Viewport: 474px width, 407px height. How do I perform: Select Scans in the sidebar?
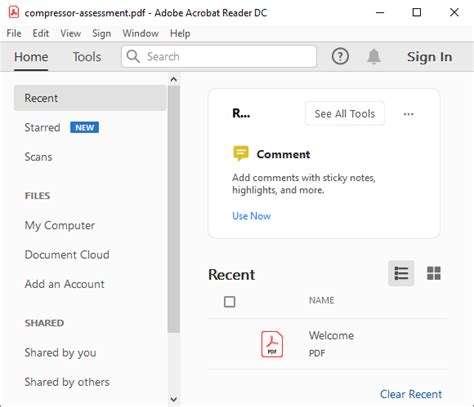[38, 157]
